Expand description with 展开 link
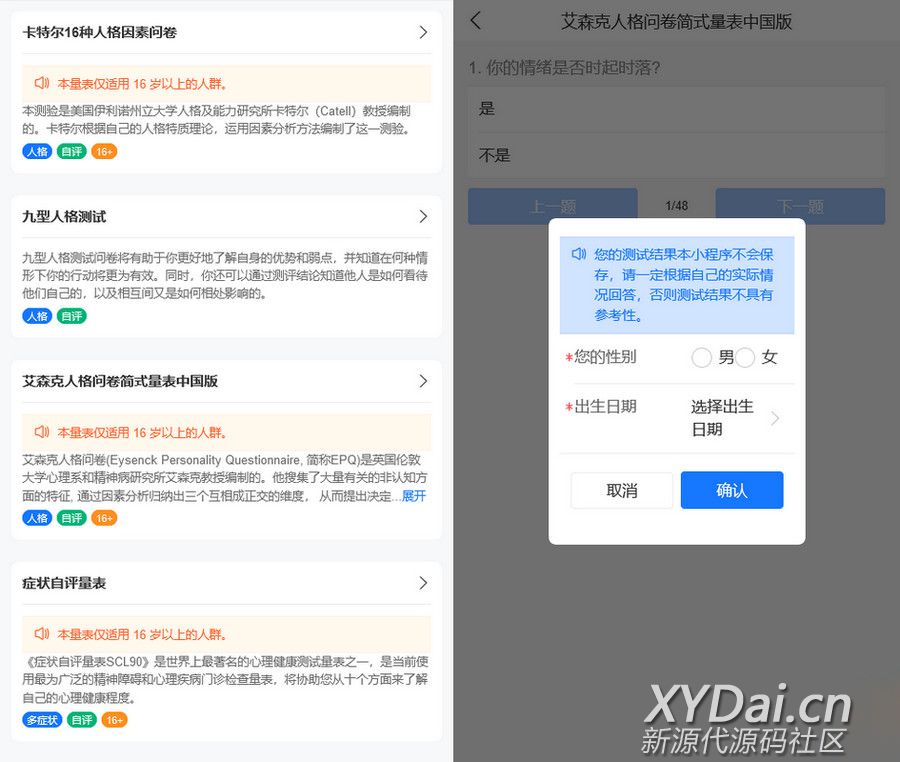Image resolution: width=900 pixels, height=762 pixels. click(413, 496)
